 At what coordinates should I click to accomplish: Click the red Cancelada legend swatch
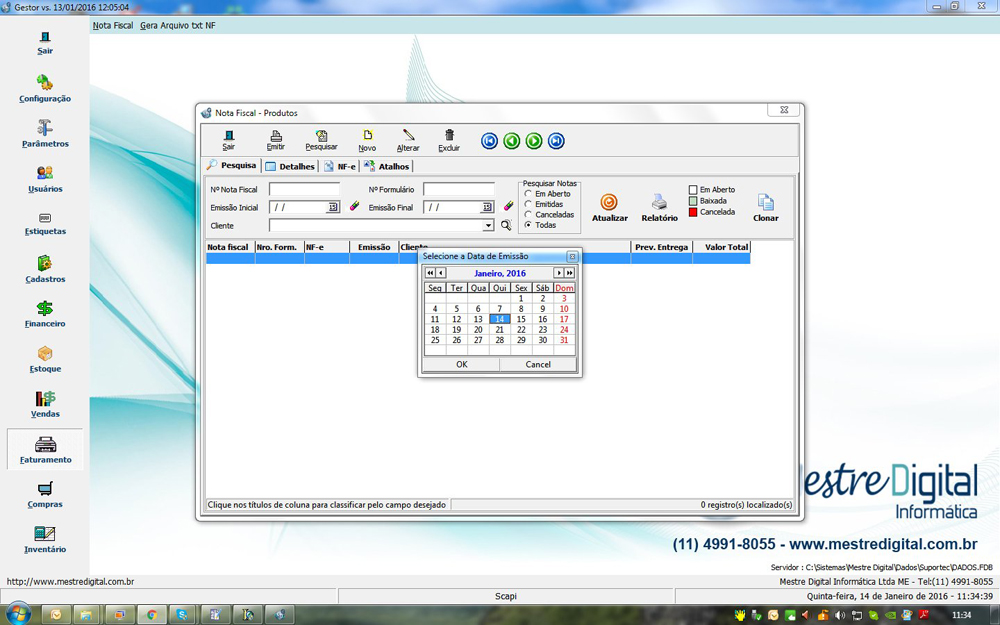point(693,212)
